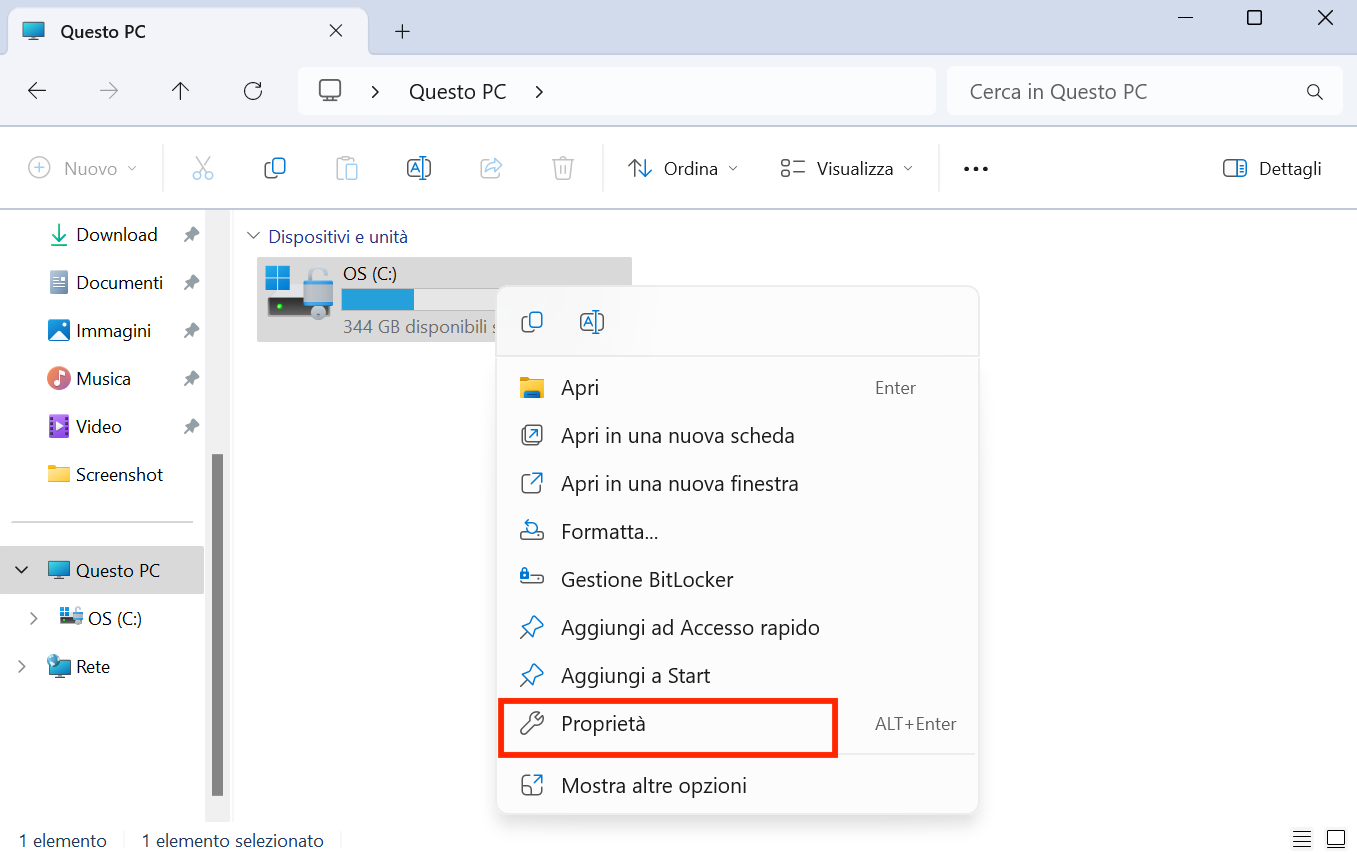Toggle the Dettagli details pane
Image resolution: width=1357 pixels, height=854 pixels.
[x=1272, y=169]
